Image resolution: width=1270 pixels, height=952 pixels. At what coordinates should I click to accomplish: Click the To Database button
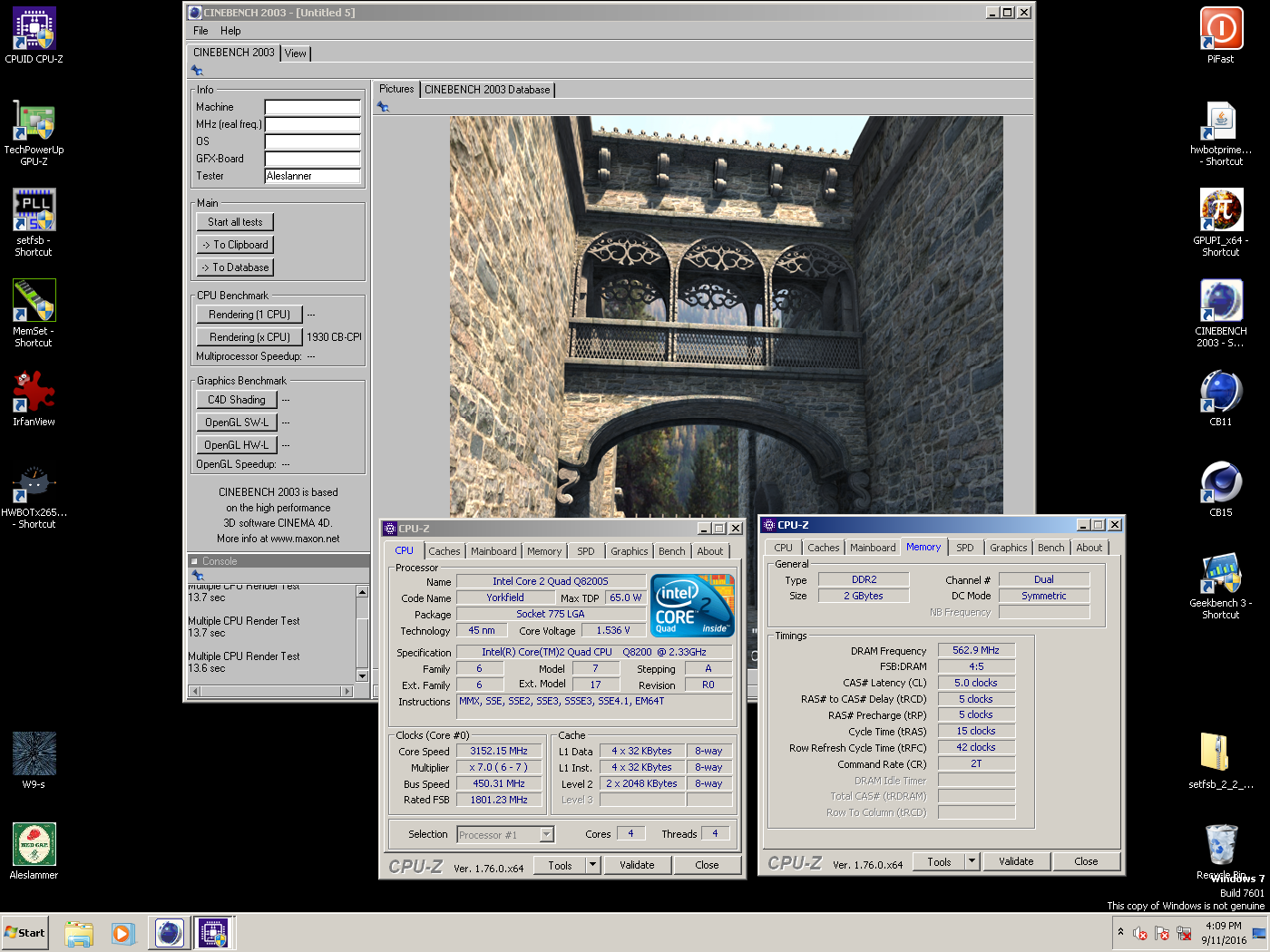235,267
